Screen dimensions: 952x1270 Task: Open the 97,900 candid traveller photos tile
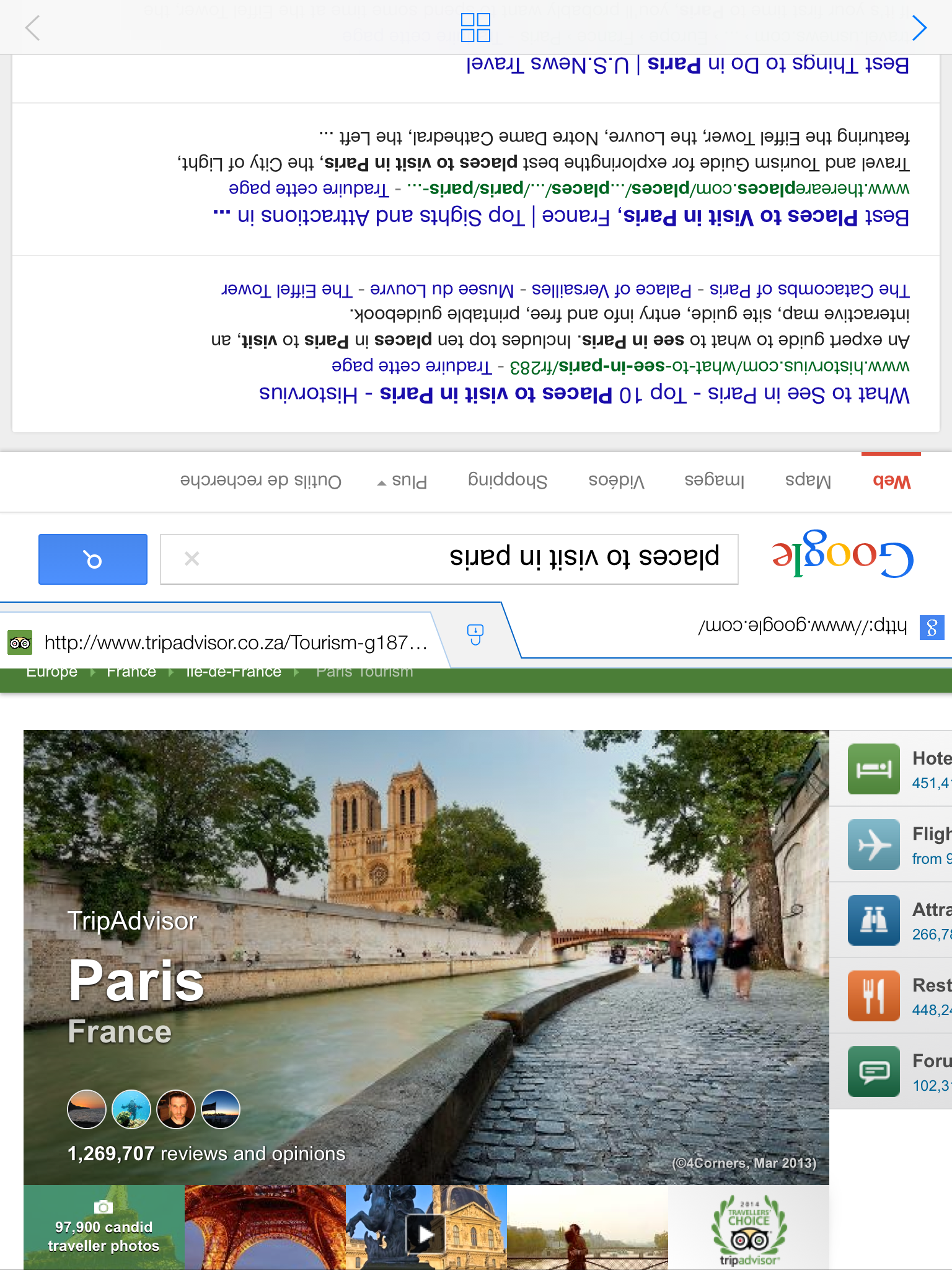click(x=104, y=1228)
